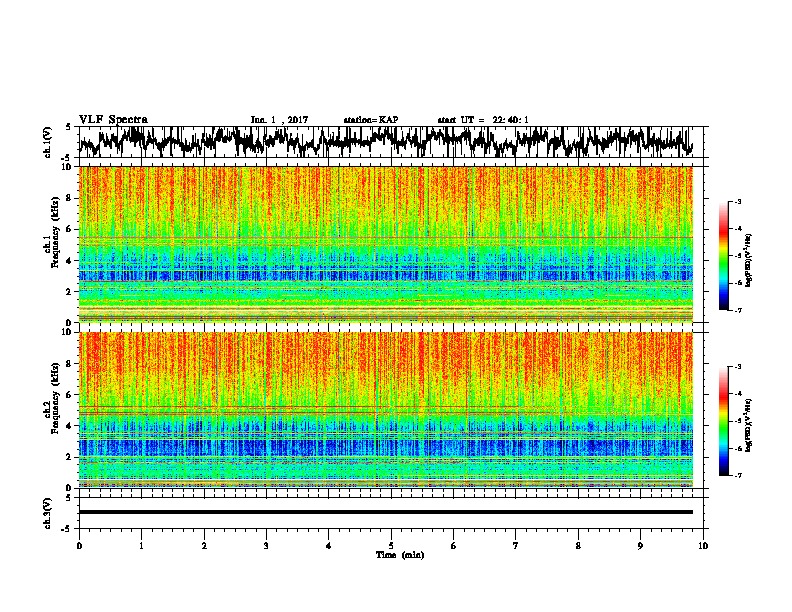The image size is (792, 612).
Task: Click the time axis tick label "2"
Action: pyautogui.click(x=204, y=546)
